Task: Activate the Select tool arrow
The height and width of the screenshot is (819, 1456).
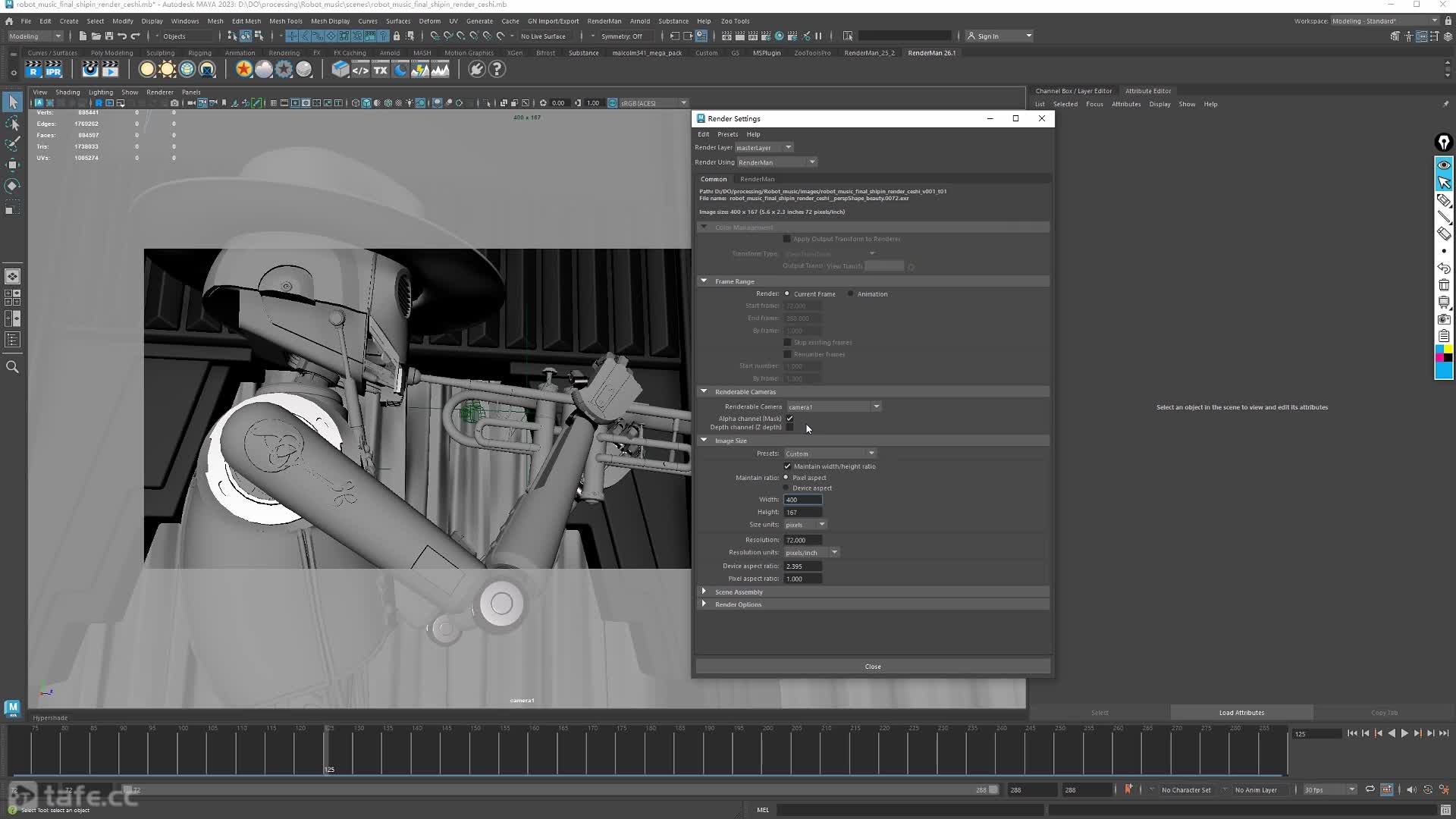Action: pyautogui.click(x=12, y=102)
